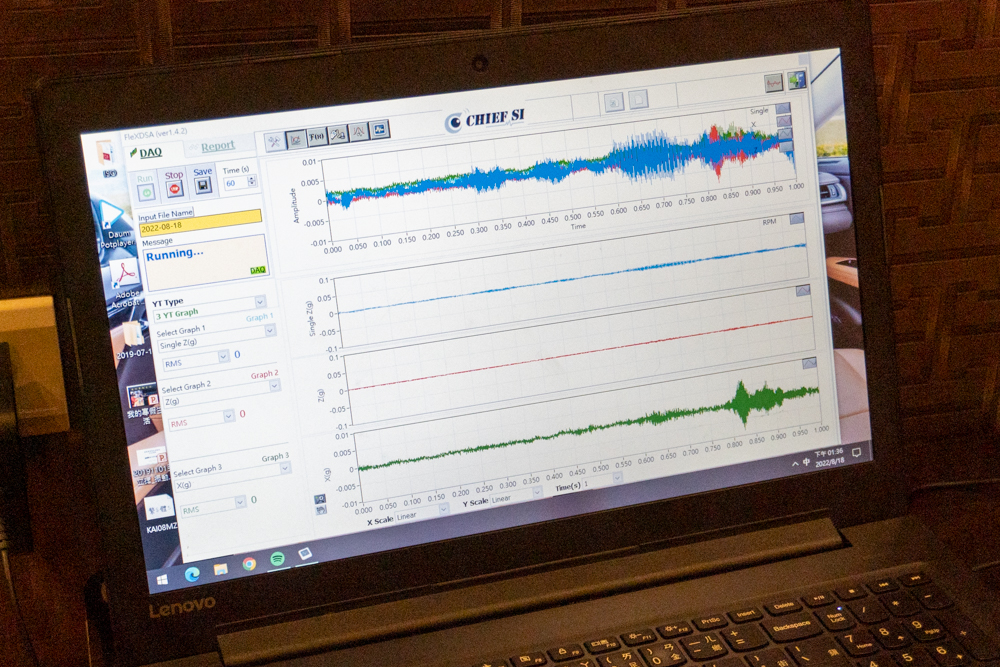The image size is (1000, 667).
Task: Click the second greyed document icon in header
Action: (638, 99)
